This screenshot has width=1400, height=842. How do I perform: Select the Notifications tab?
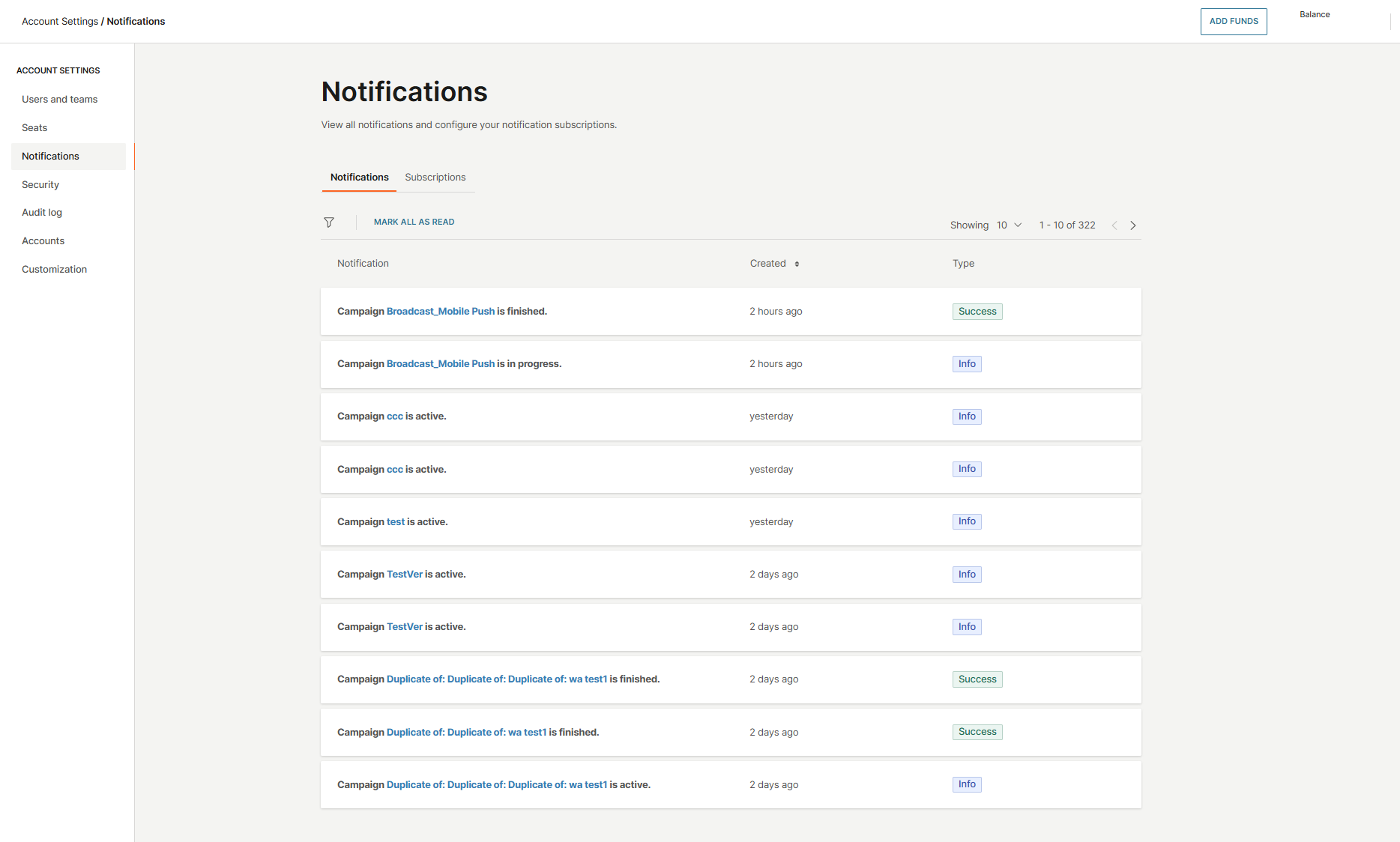pos(360,178)
